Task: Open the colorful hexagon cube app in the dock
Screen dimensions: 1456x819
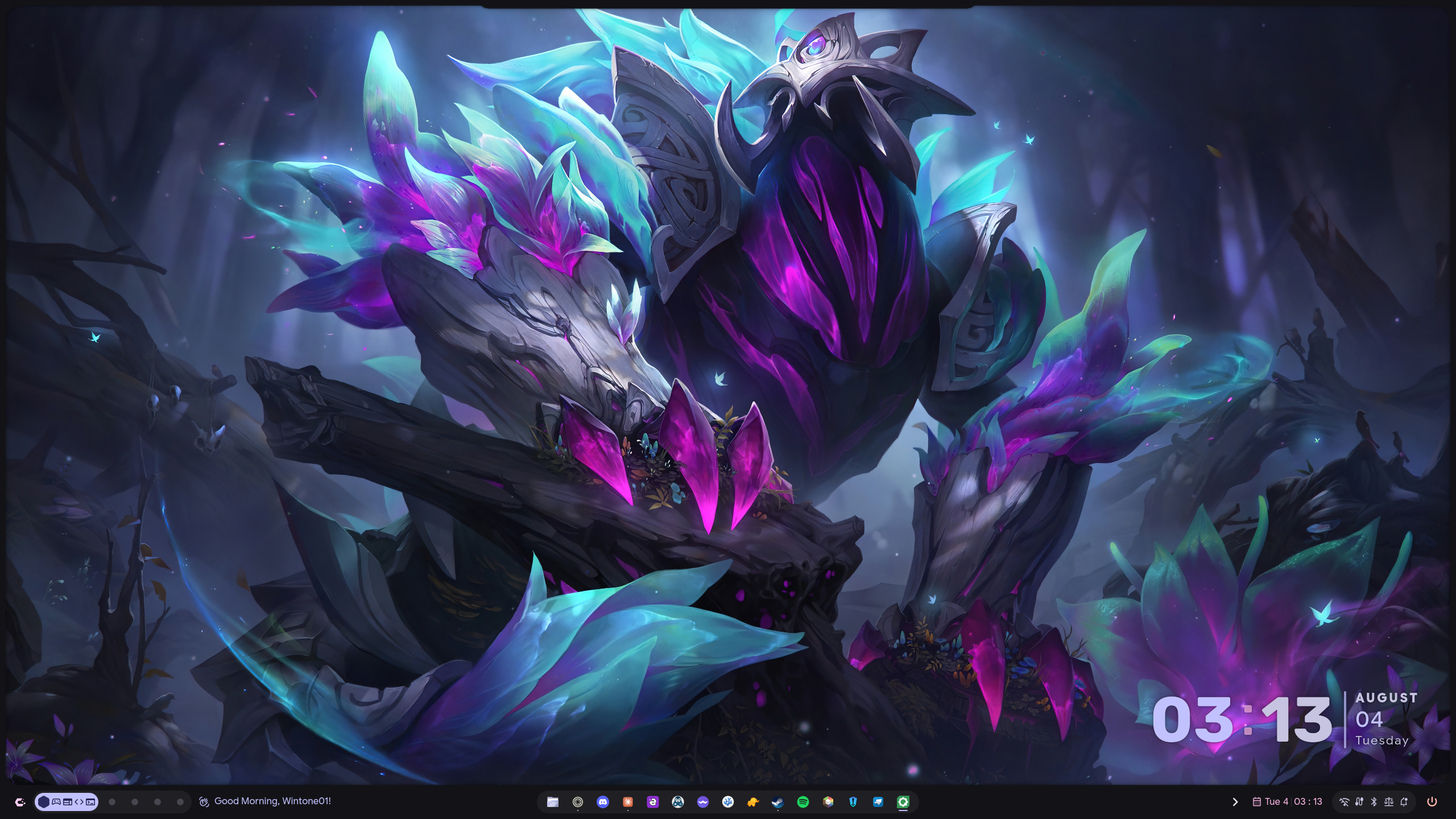Action: 828,802
